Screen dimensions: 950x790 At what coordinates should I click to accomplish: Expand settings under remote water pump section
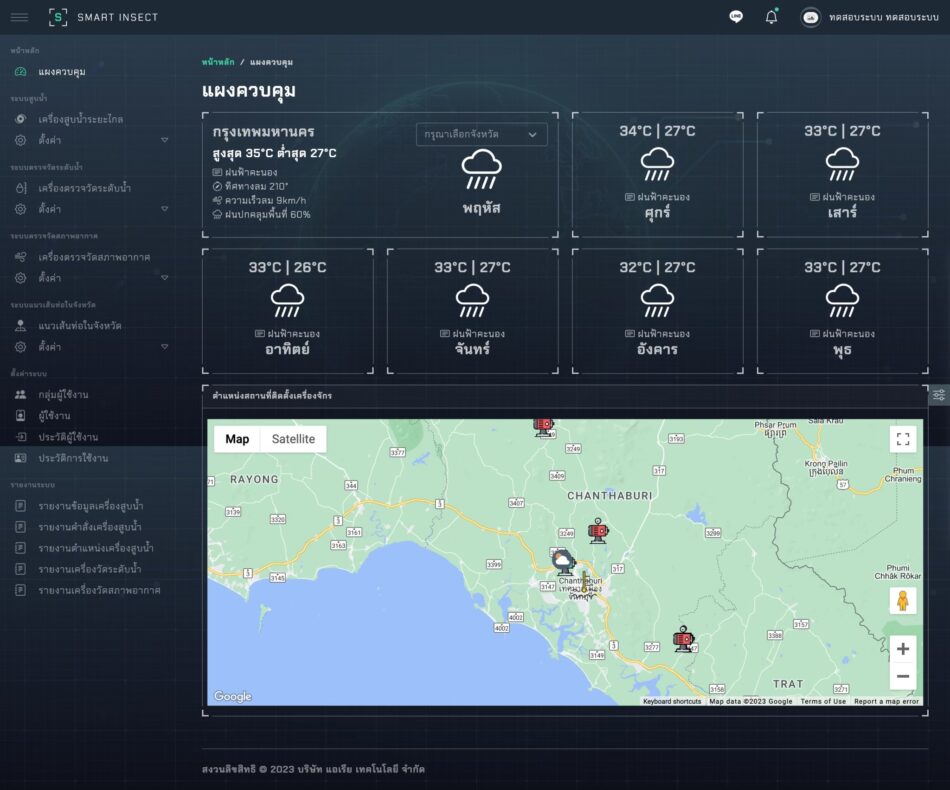[x=90, y=140]
